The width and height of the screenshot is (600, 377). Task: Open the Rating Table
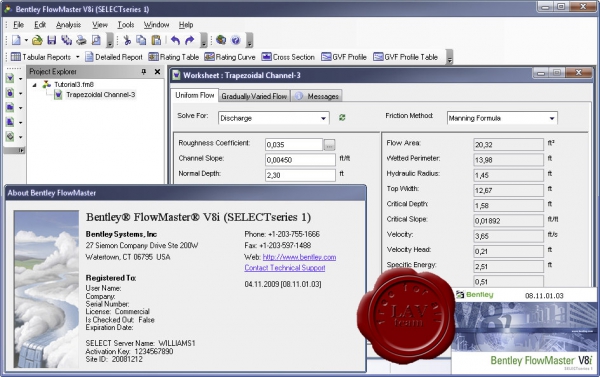click(x=174, y=57)
